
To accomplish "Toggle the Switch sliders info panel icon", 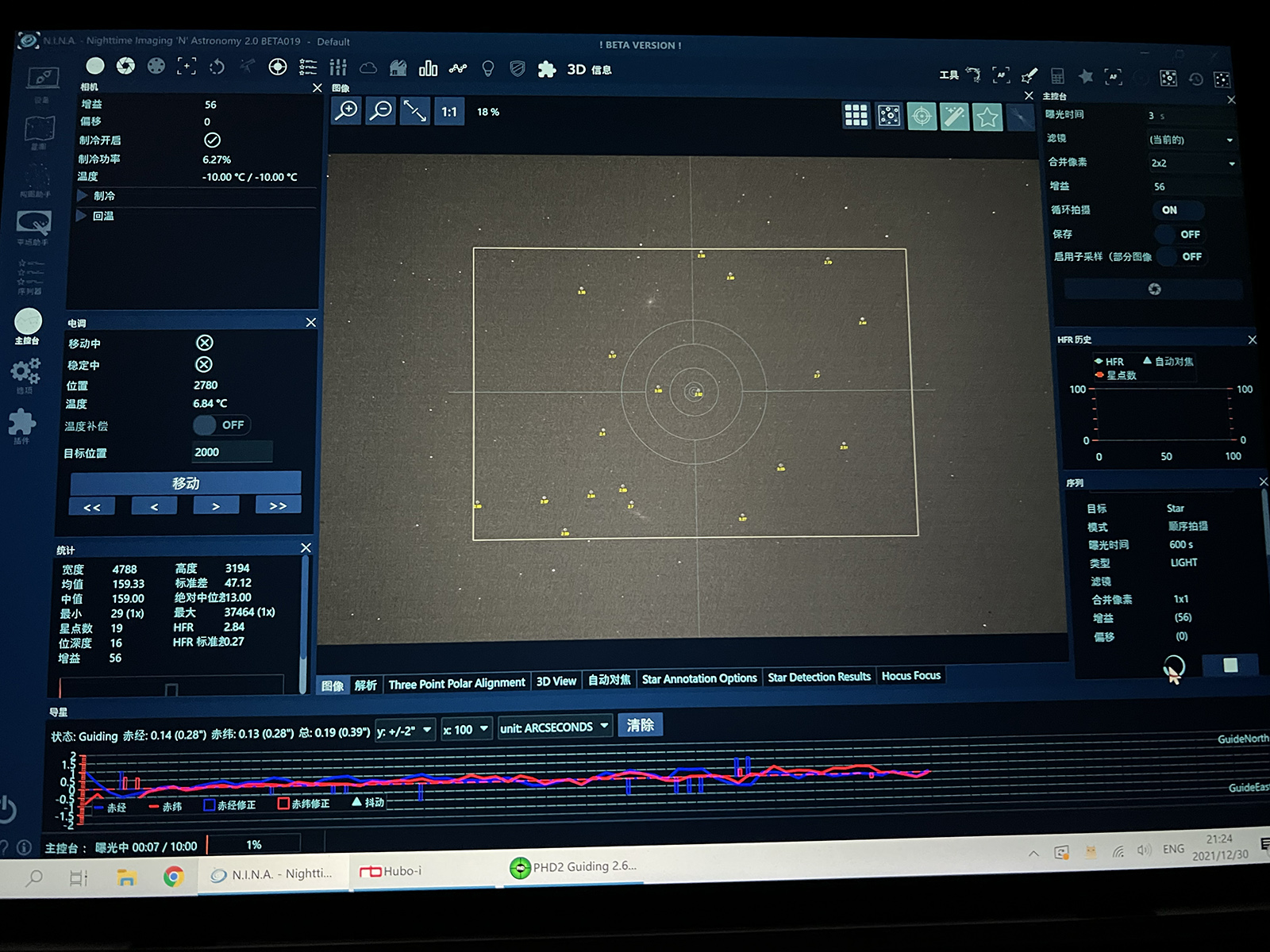I will click(x=338, y=67).
